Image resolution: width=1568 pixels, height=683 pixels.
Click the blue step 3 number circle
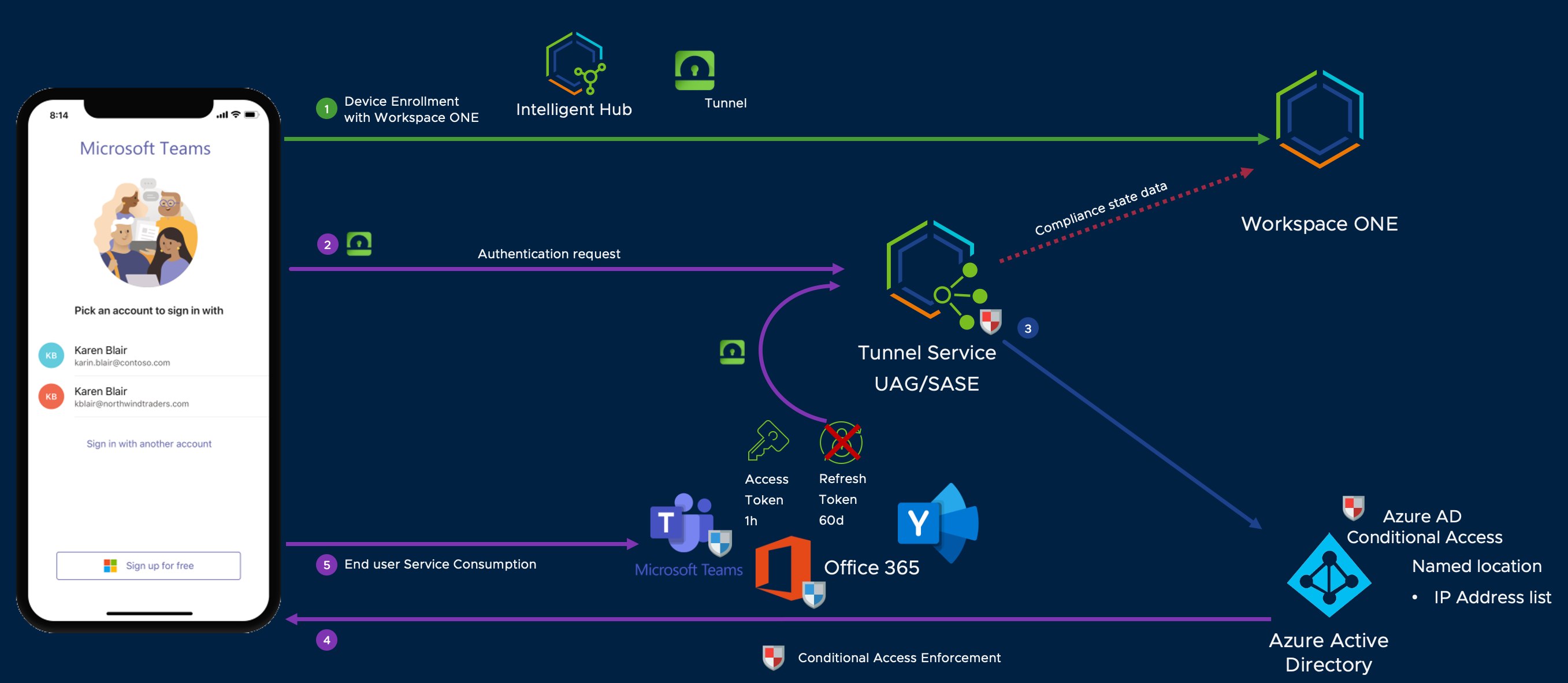click(x=1027, y=329)
